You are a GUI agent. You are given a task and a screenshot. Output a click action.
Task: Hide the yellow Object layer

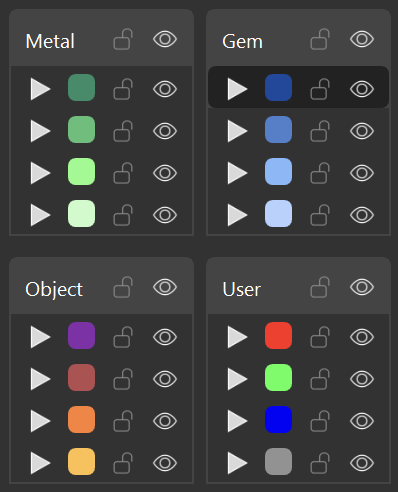coord(165,463)
